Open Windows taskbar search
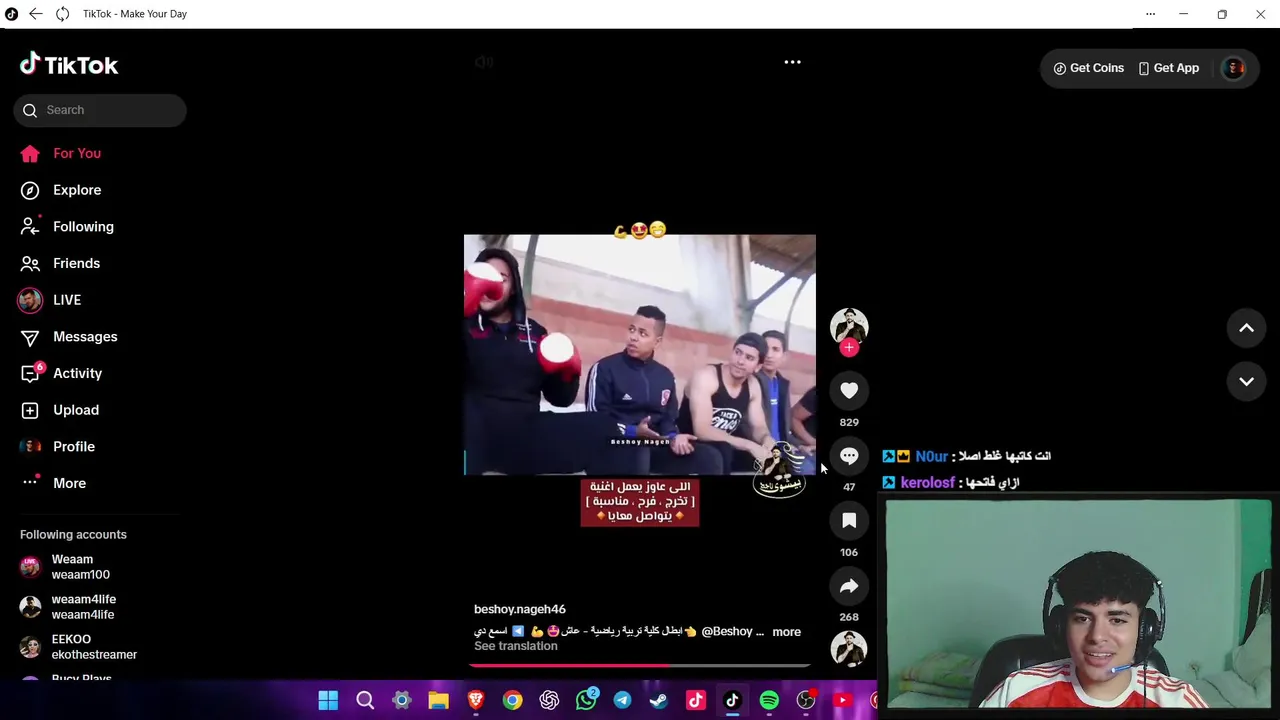 [x=365, y=701]
